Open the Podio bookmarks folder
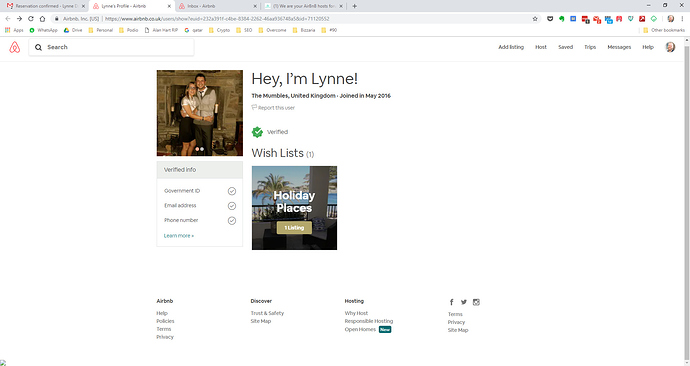Viewport: 690px width, 366px height. 128,30
